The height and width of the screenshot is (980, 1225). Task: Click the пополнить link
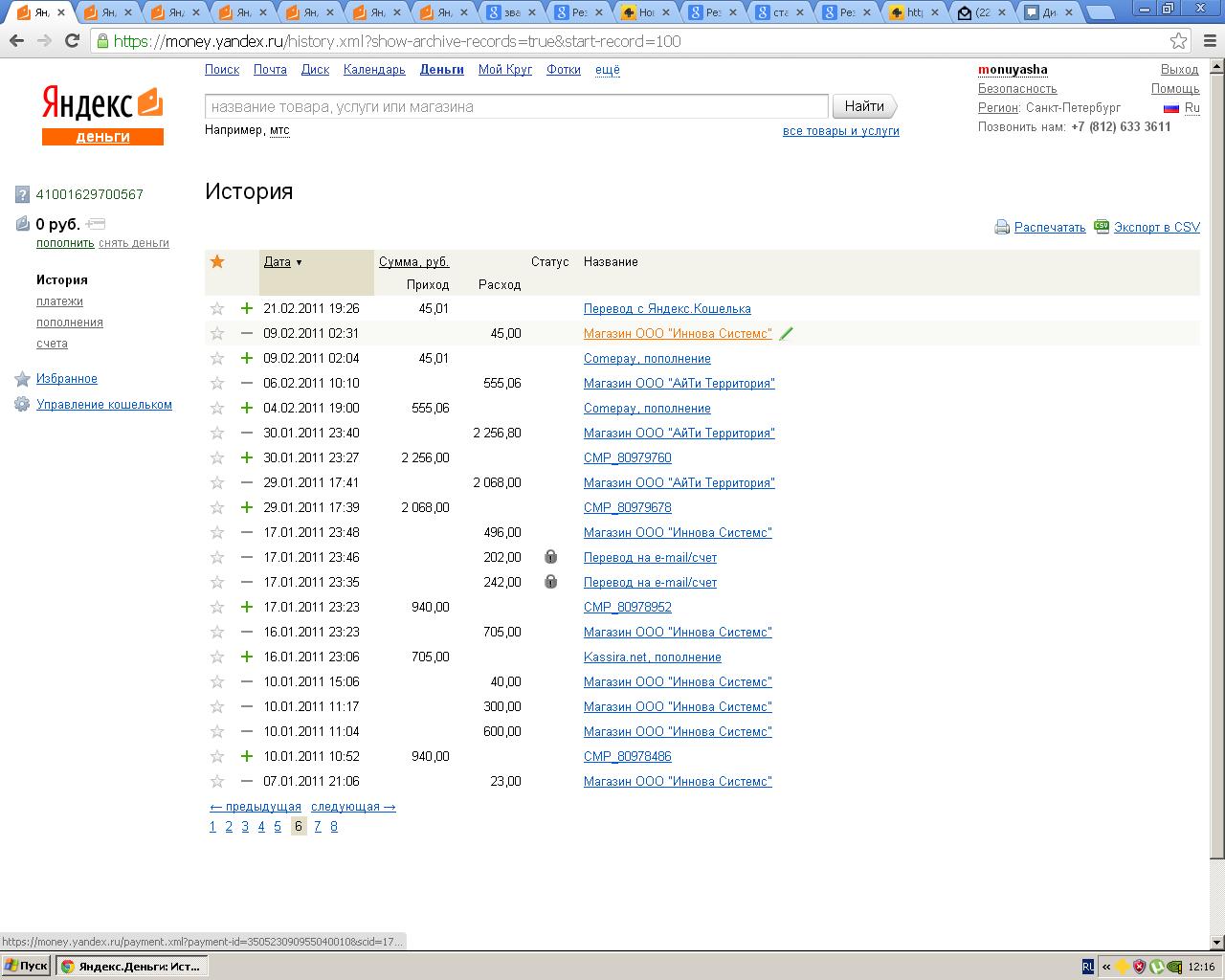click(x=65, y=243)
